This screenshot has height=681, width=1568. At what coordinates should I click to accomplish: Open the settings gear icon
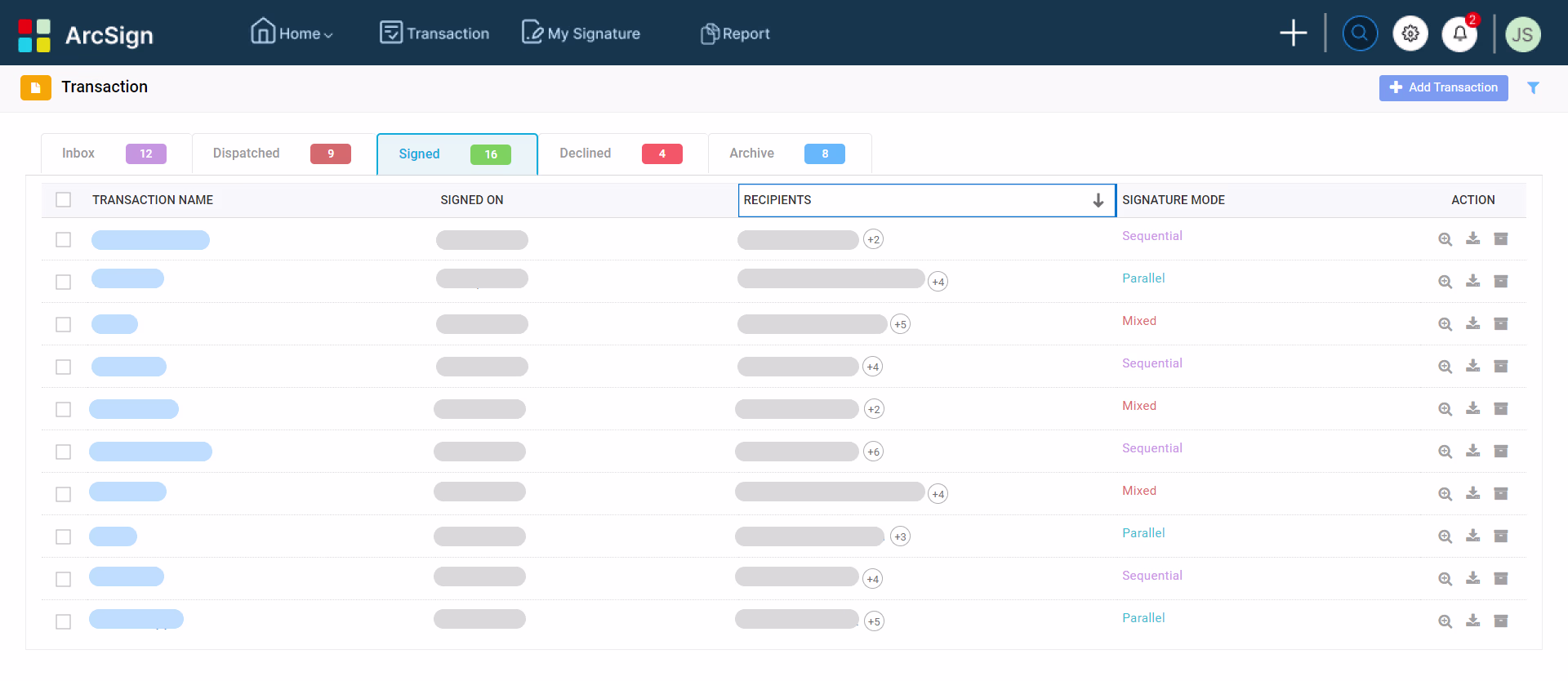(x=1410, y=33)
